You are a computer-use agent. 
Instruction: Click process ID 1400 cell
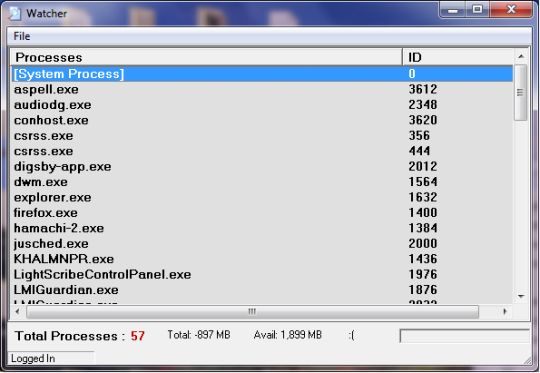423,213
